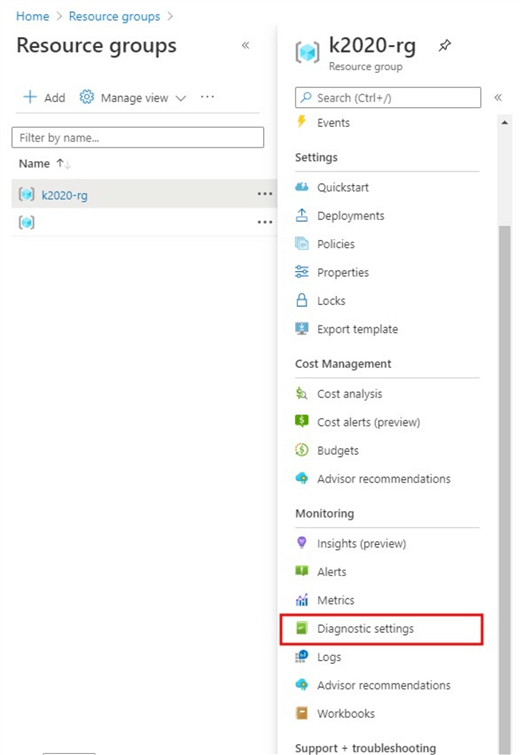Click the Home breadcrumb link
Viewport: 520px width, 755px height.
point(32,16)
